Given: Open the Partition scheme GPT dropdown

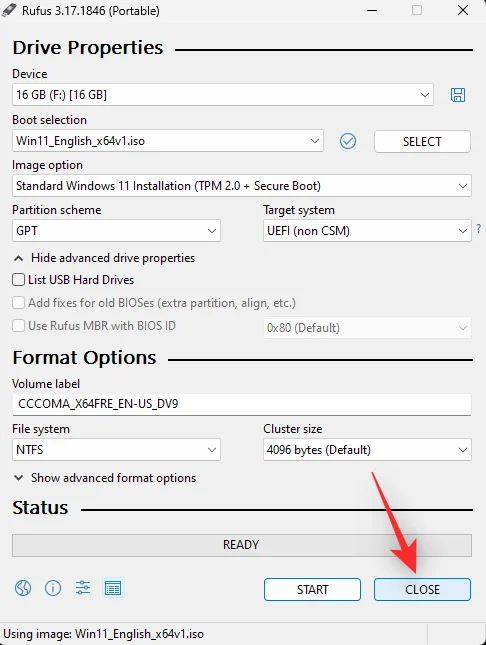Looking at the screenshot, I should coord(116,231).
